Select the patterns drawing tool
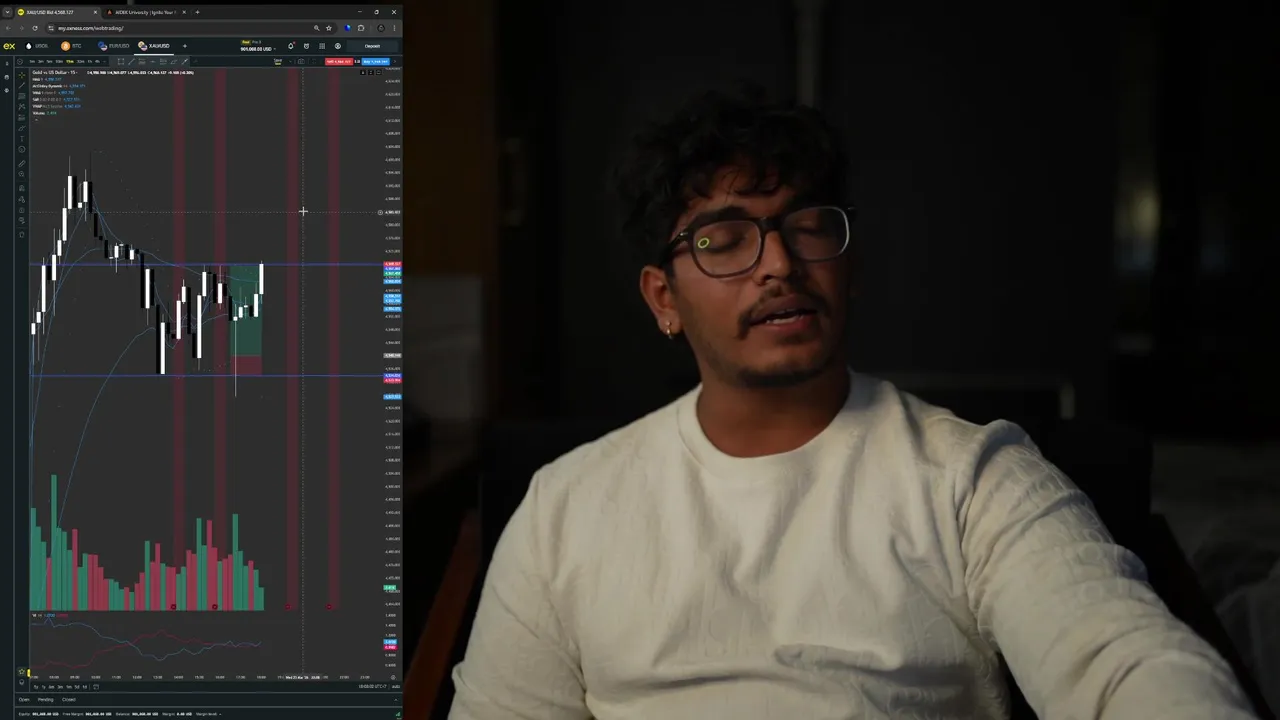Image resolution: width=1280 pixels, height=720 pixels. [22, 107]
